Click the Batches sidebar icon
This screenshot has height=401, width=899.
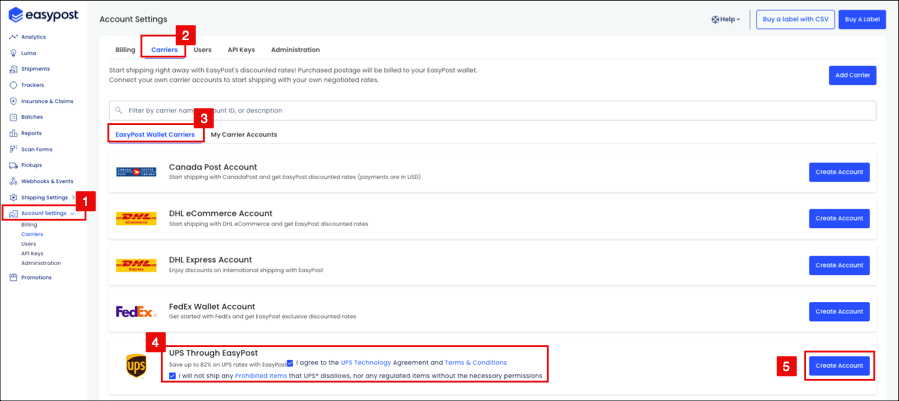(13, 117)
